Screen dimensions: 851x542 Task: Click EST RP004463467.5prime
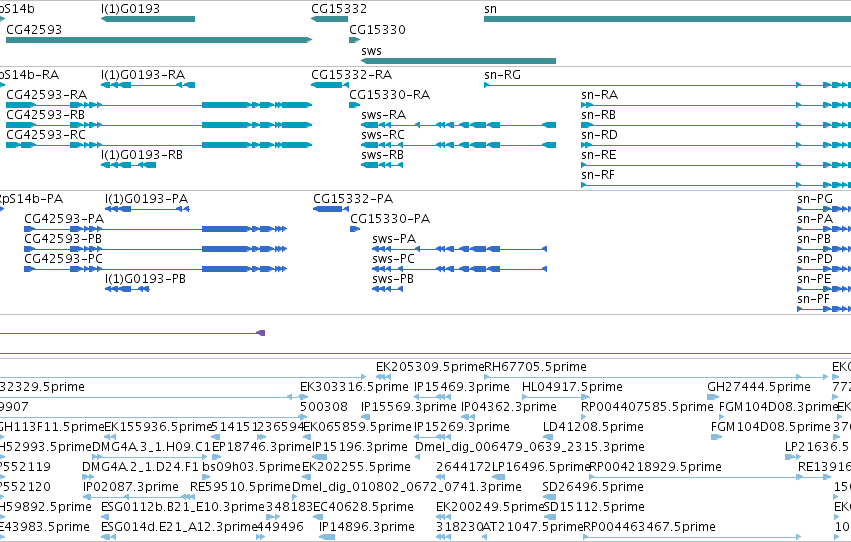tap(649, 527)
